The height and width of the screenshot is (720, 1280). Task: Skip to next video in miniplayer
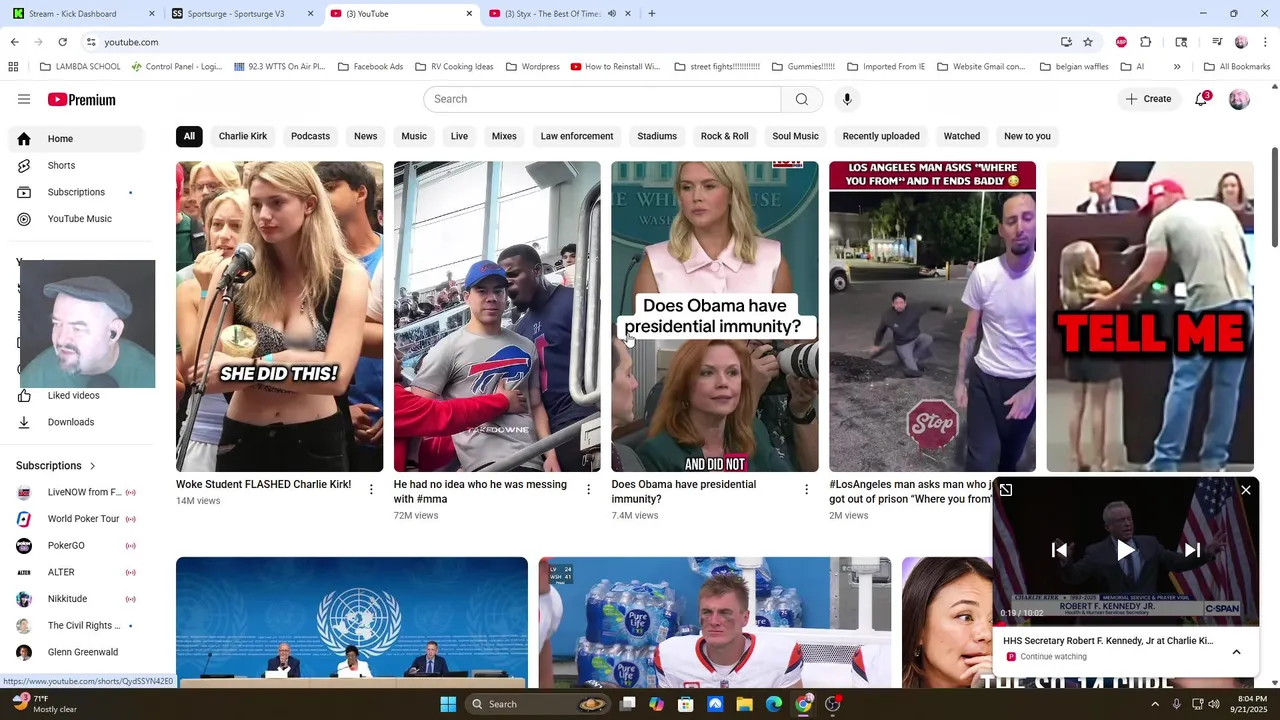(1192, 550)
